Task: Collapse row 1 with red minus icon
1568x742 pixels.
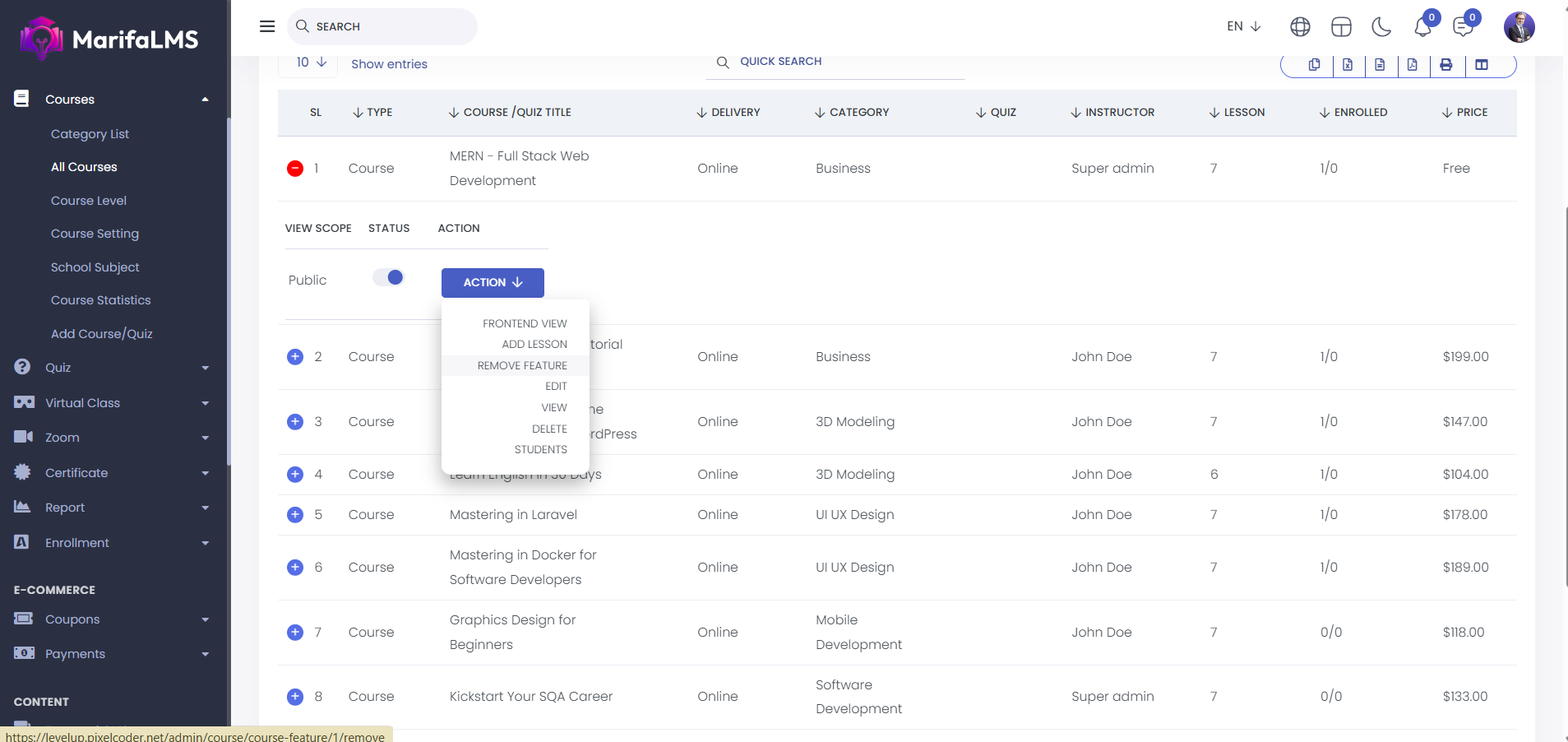Action: 295,169
